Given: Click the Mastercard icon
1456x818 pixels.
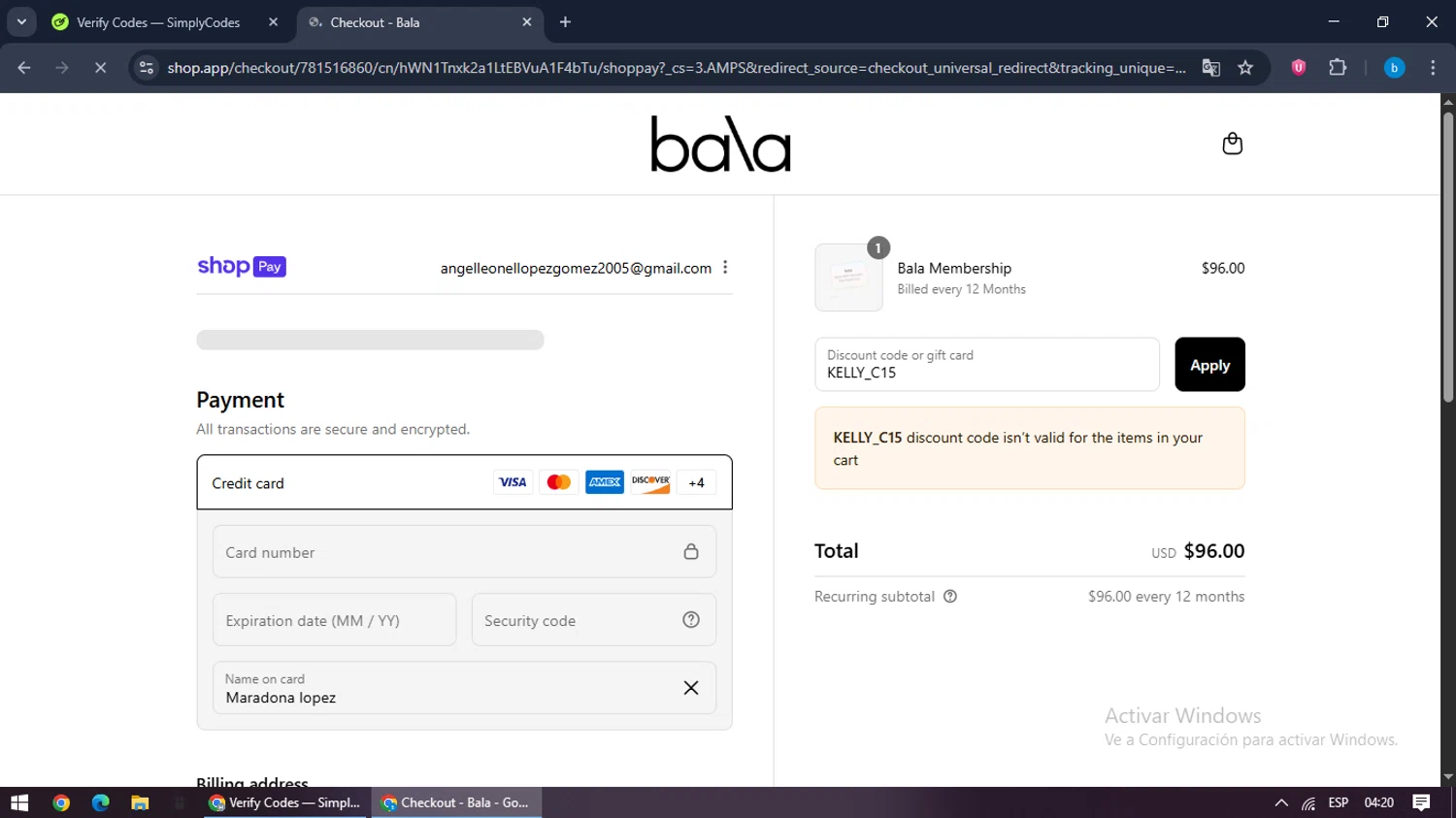Looking at the screenshot, I should click(x=558, y=482).
